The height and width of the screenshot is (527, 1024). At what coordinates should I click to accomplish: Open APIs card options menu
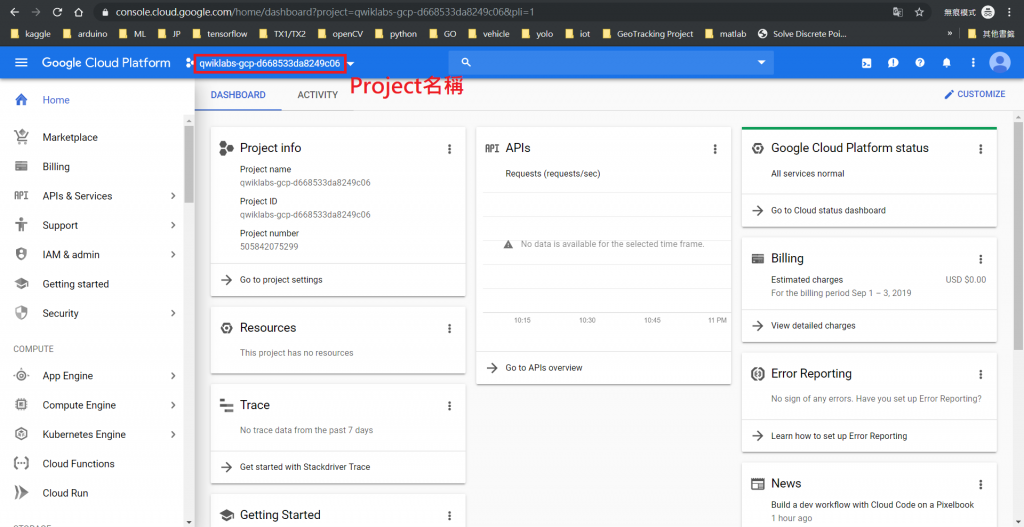pos(715,149)
